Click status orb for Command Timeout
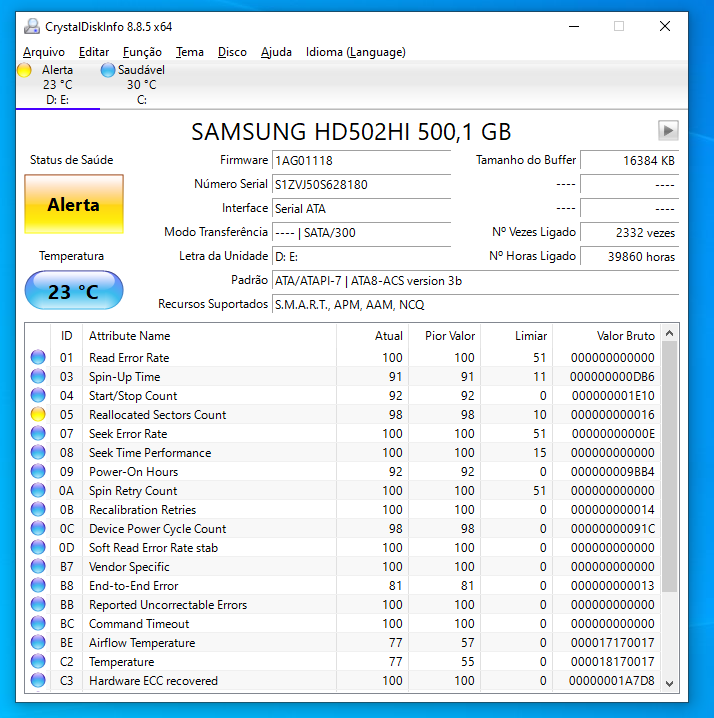 click(x=38, y=623)
